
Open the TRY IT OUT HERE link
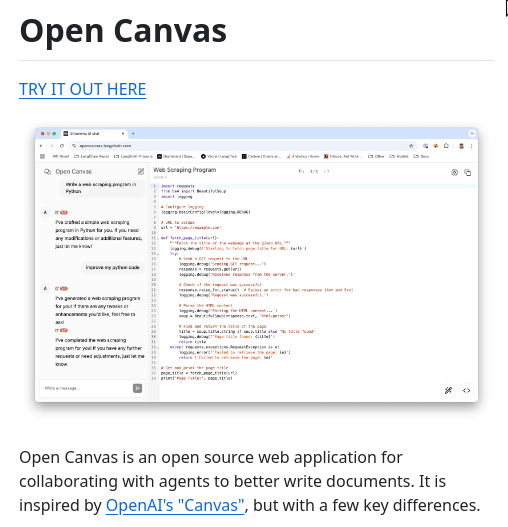(82, 89)
